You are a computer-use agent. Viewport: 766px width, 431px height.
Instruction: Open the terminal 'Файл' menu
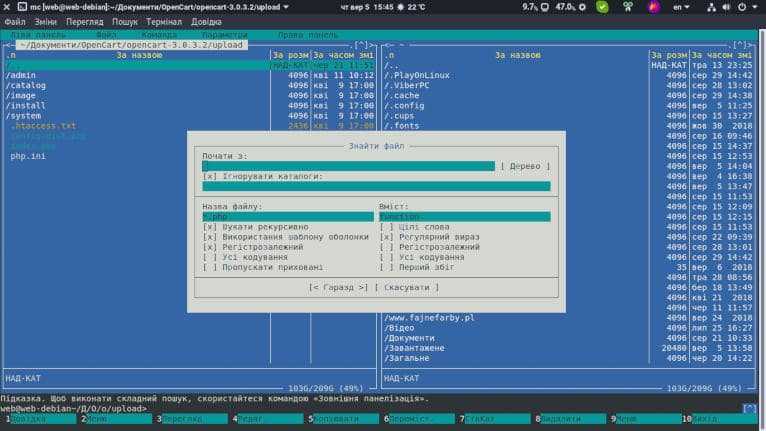pos(15,22)
